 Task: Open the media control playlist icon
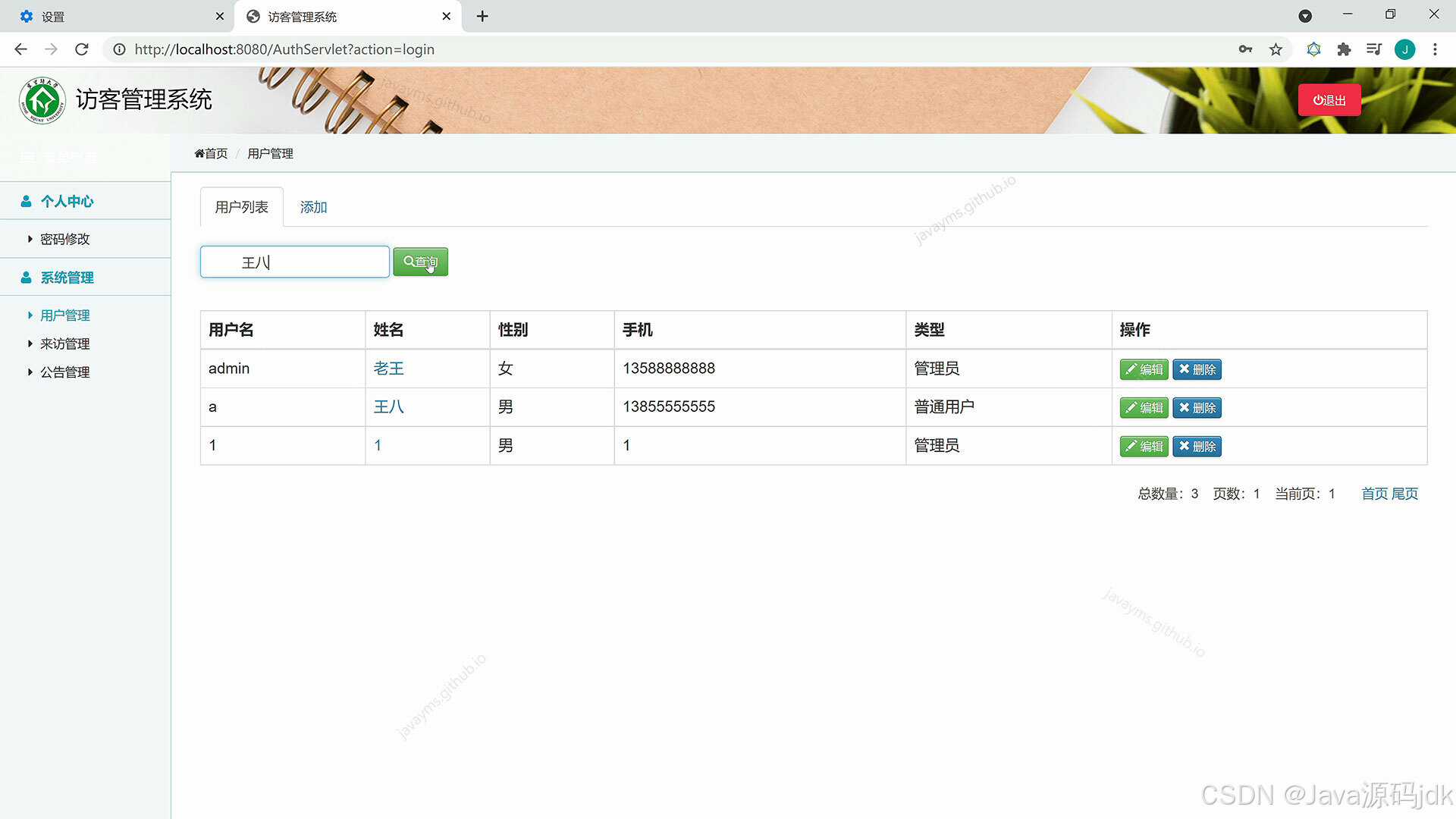click(x=1373, y=49)
